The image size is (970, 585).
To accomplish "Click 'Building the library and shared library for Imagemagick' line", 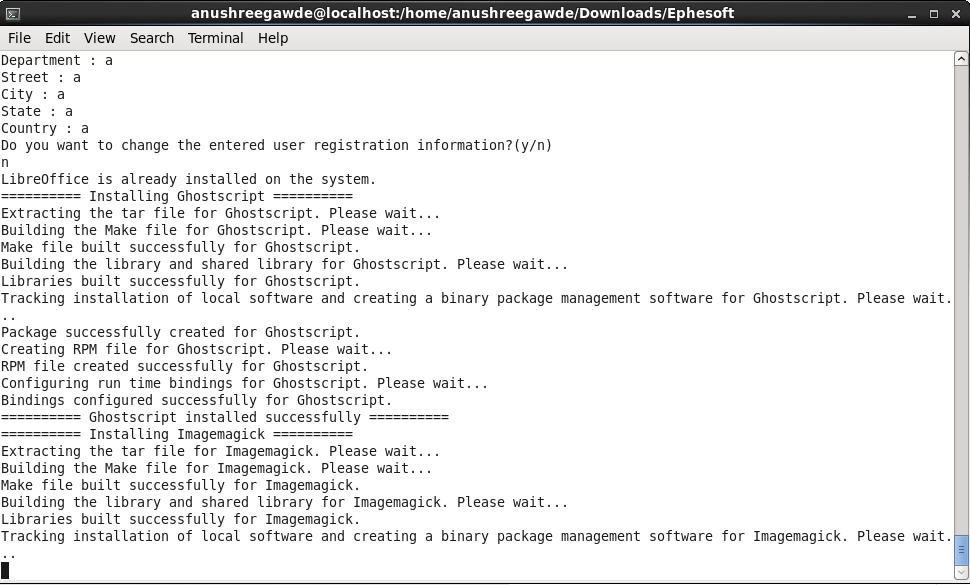I will 285,503.
